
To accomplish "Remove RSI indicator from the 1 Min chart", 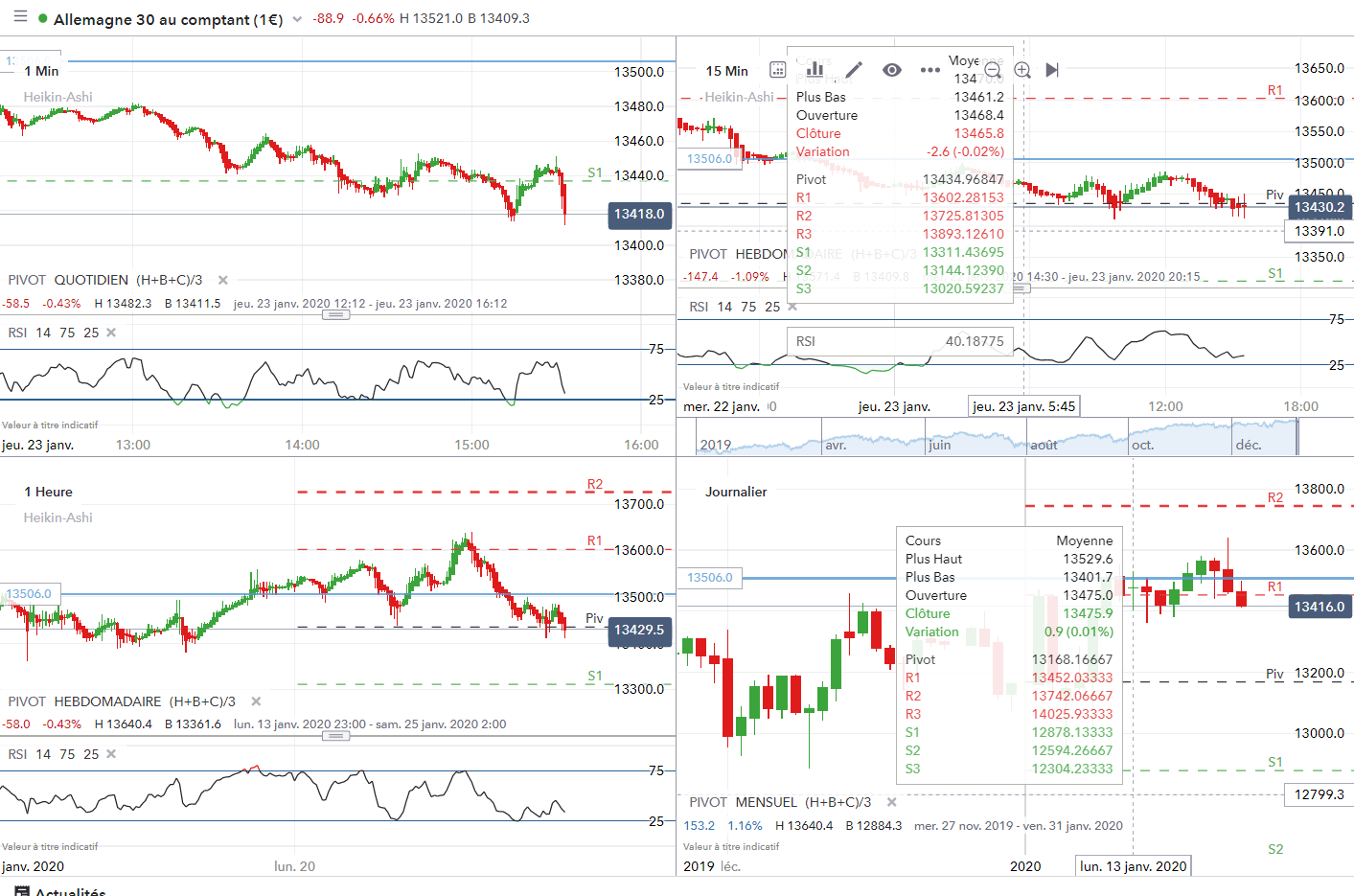I will [111, 333].
